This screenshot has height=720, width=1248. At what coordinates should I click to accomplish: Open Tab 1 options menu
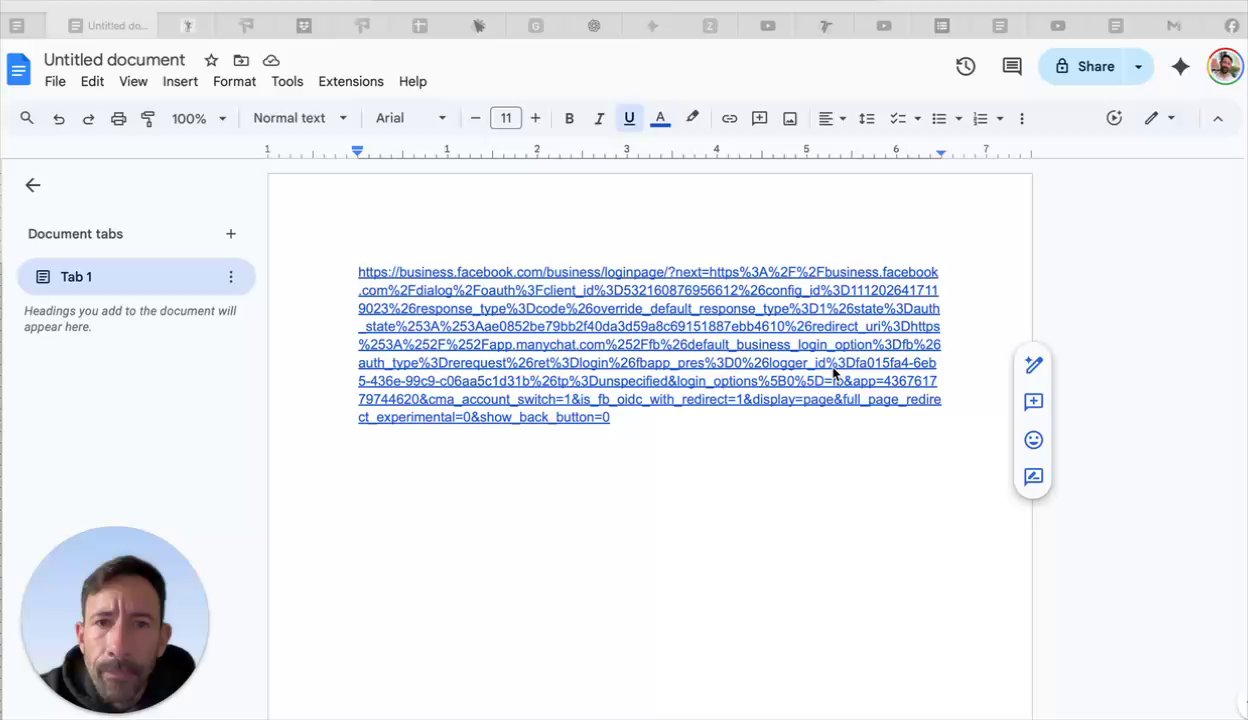coord(231,277)
